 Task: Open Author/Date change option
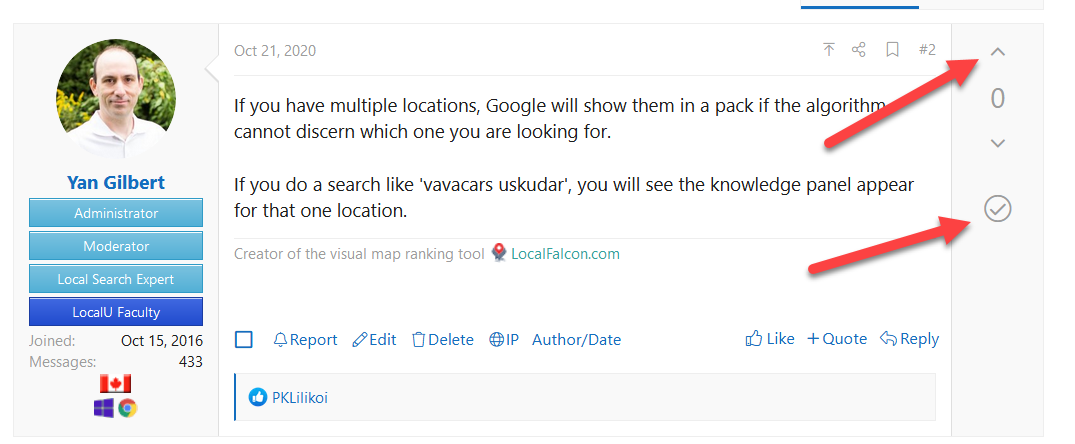[x=577, y=340]
